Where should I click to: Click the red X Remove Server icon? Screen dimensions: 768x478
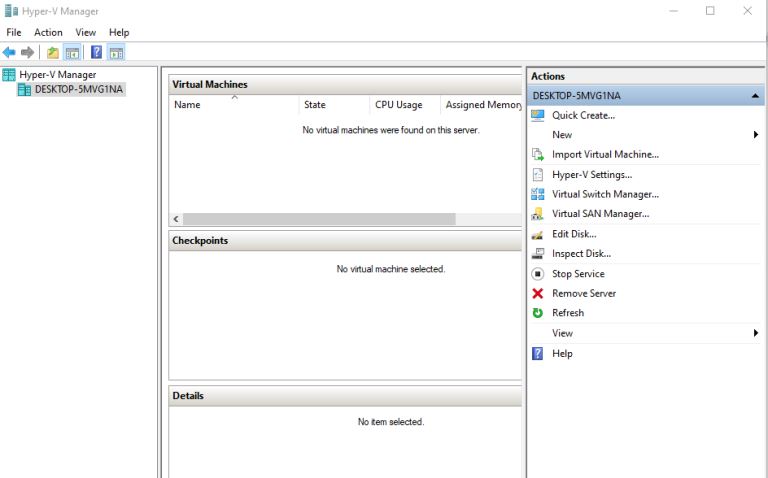point(537,293)
